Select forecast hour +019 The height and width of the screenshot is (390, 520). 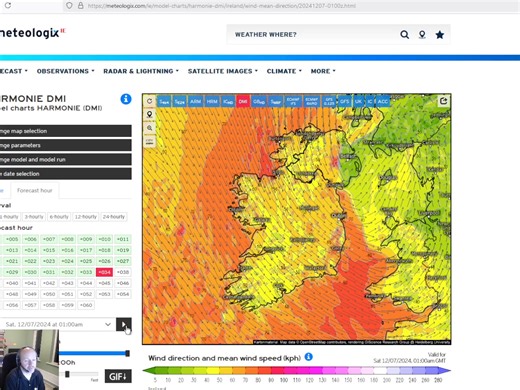click(x=123, y=250)
